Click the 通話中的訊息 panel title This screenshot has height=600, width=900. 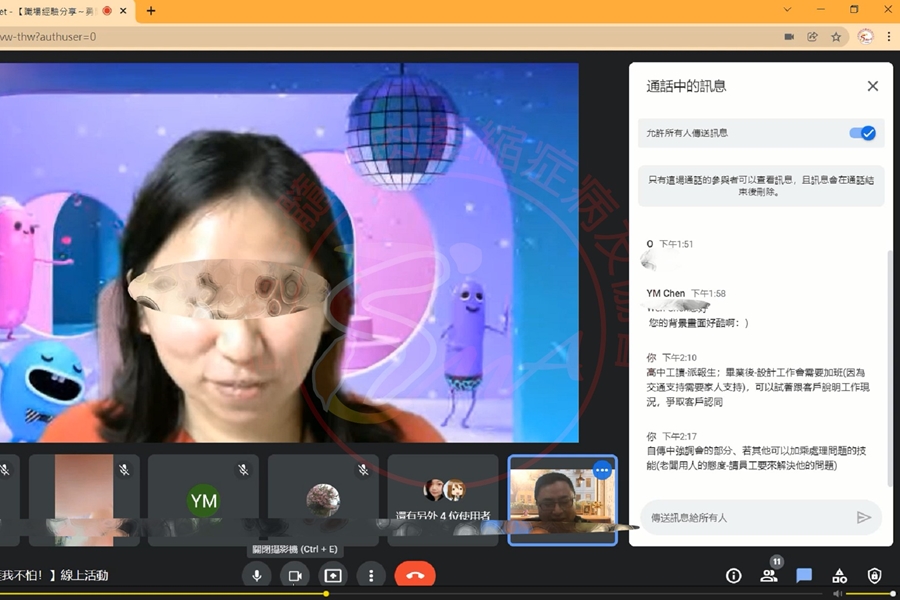click(686, 86)
